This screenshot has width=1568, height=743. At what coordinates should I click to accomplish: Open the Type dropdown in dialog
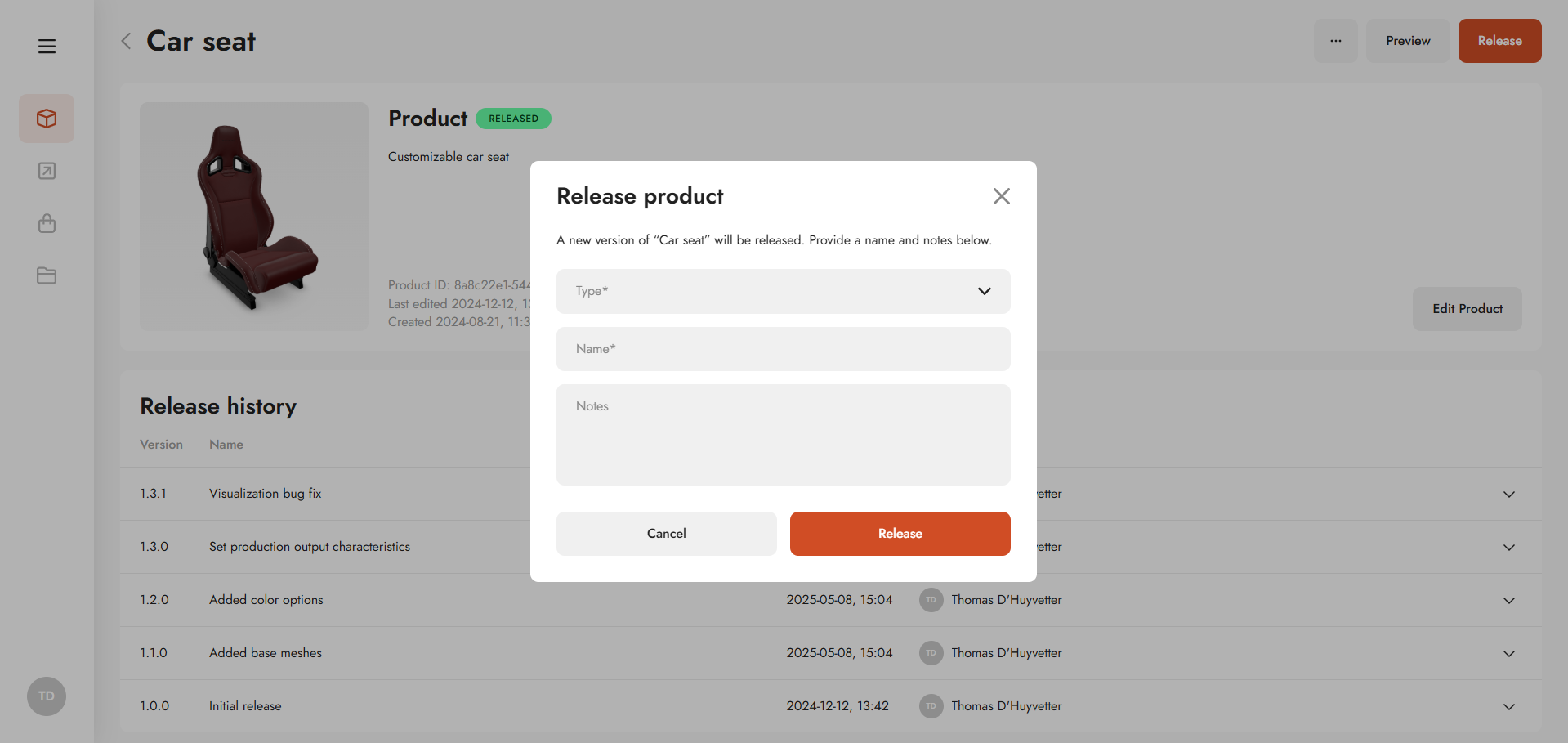[x=783, y=291]
